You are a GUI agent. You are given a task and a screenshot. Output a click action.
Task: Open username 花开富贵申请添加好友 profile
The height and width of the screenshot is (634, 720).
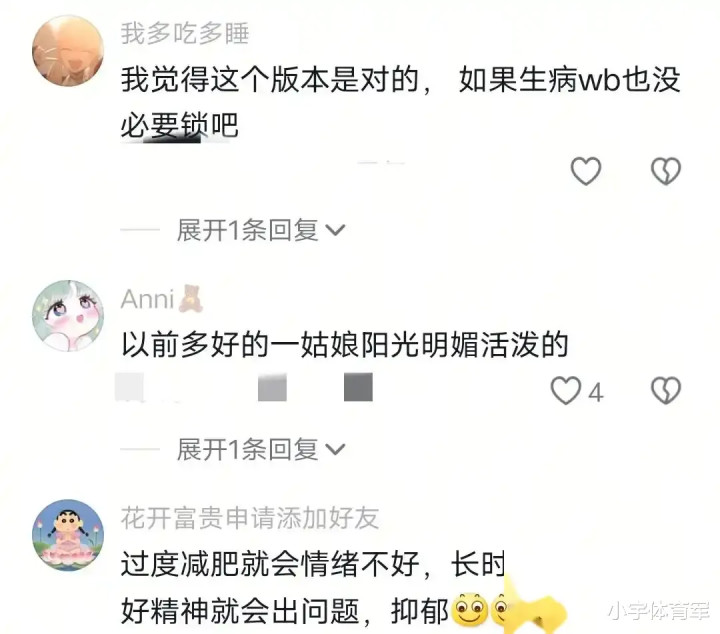pos(250,518)
